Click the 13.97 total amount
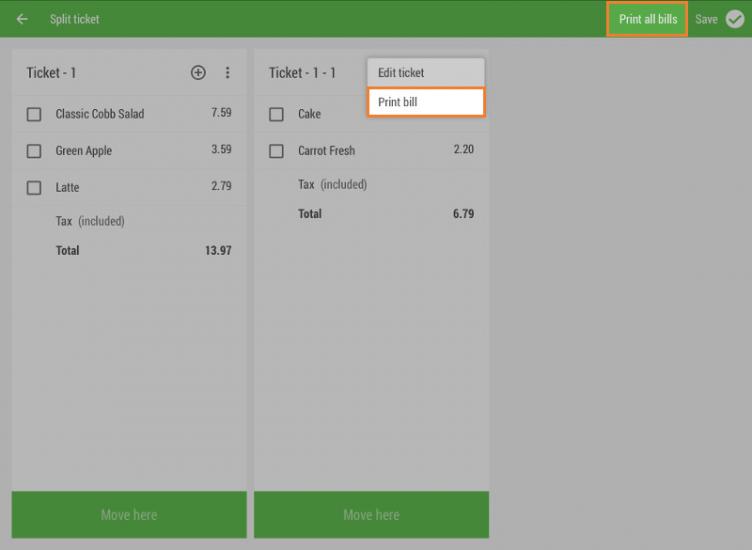The width and height of the screenshot is (752, 550). point(218,250)
